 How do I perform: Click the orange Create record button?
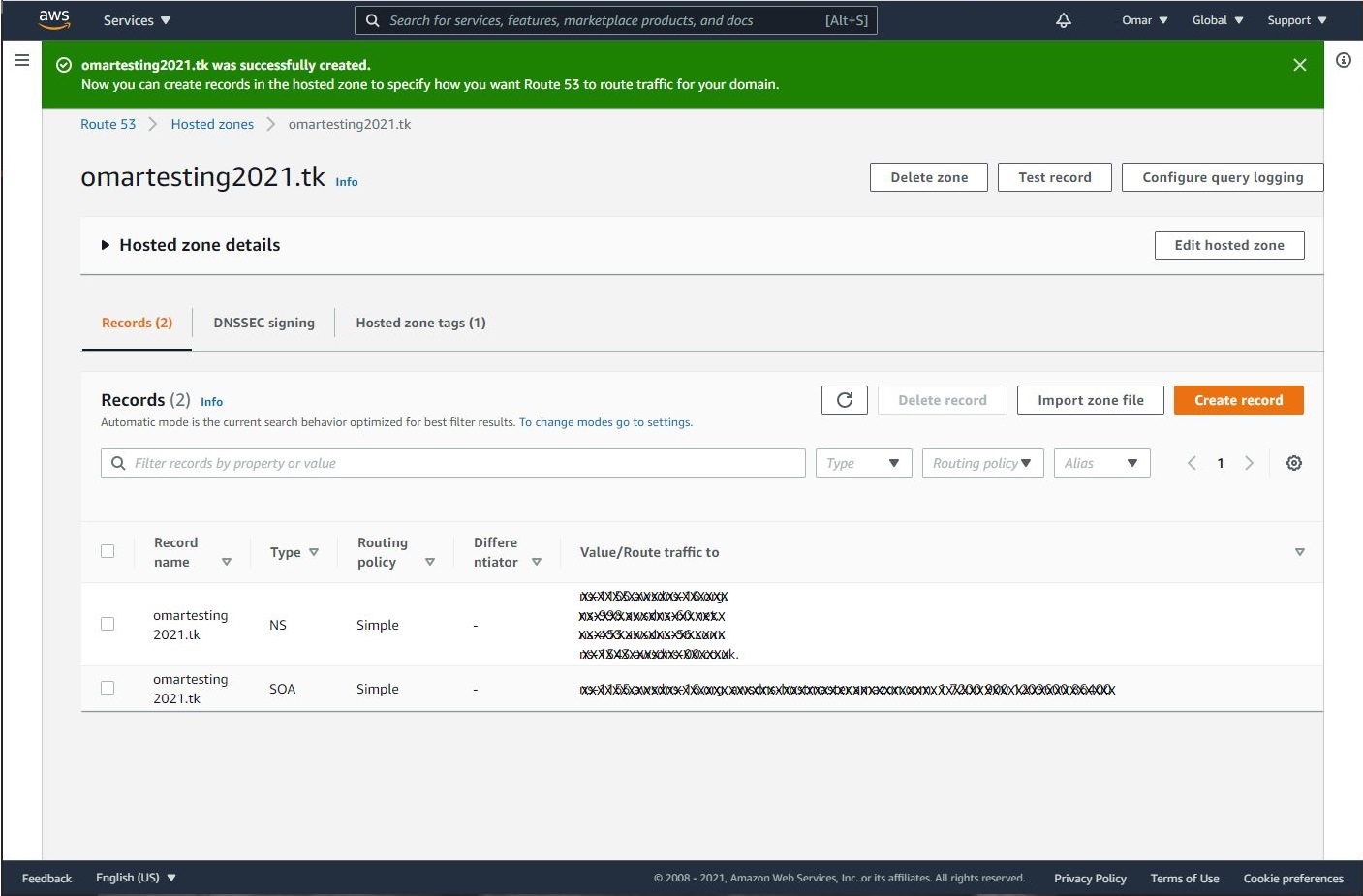click(1239, 400)
